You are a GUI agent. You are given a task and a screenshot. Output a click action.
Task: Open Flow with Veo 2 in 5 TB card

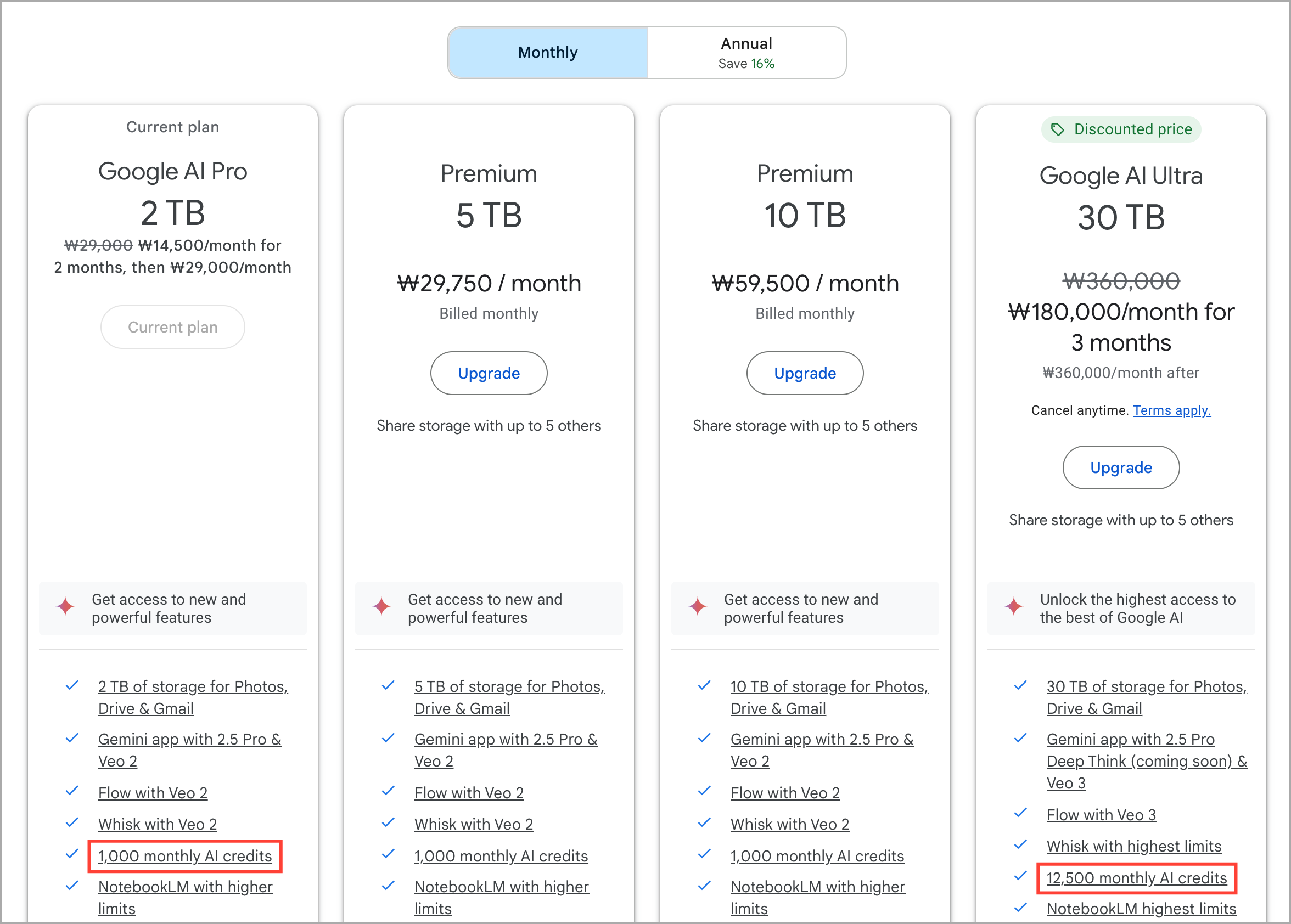pos(468,792)
